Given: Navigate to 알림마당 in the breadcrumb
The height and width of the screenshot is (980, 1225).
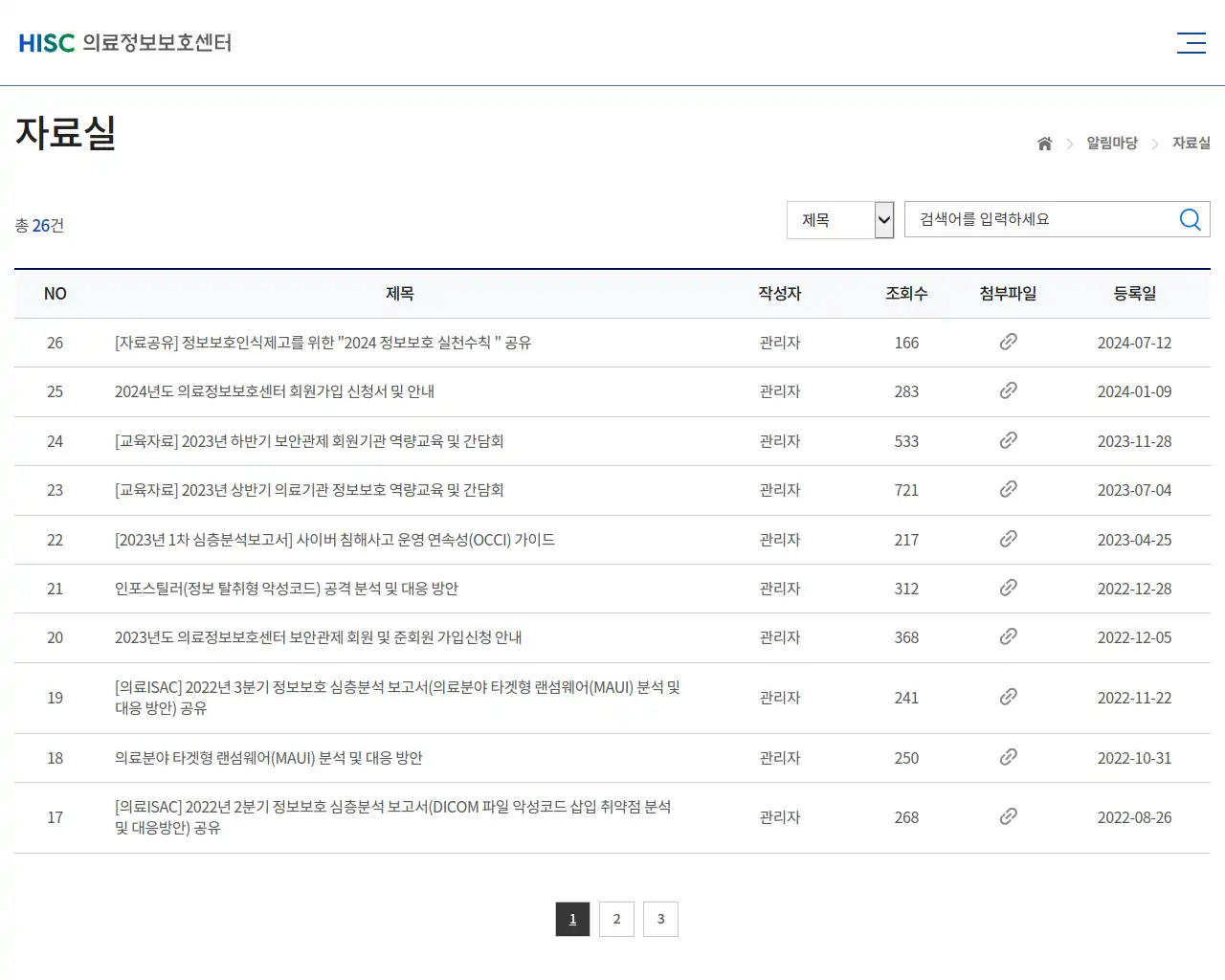Looking at the screenshot, I should coord(1112,143).
